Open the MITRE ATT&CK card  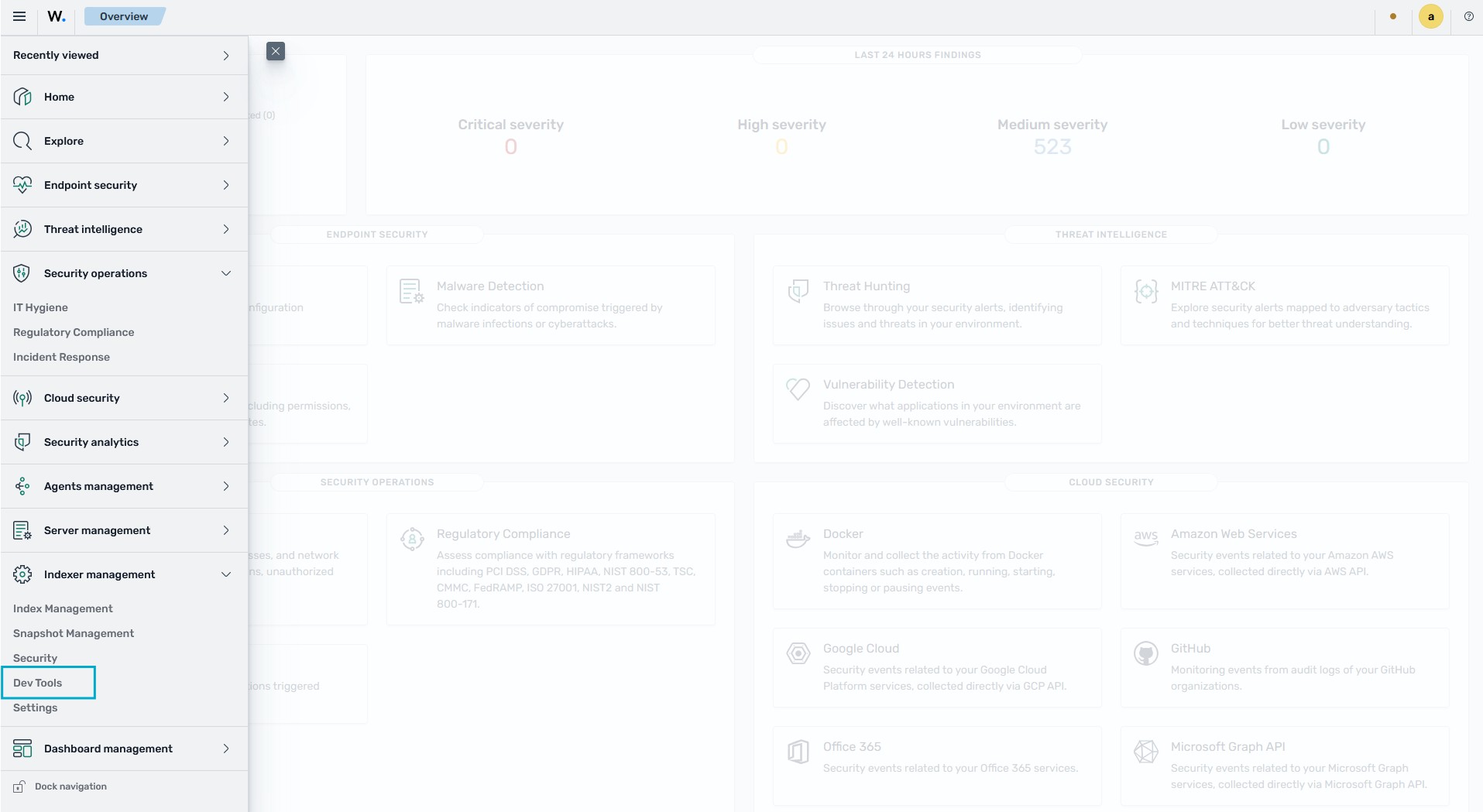(x=1285, y=305)
